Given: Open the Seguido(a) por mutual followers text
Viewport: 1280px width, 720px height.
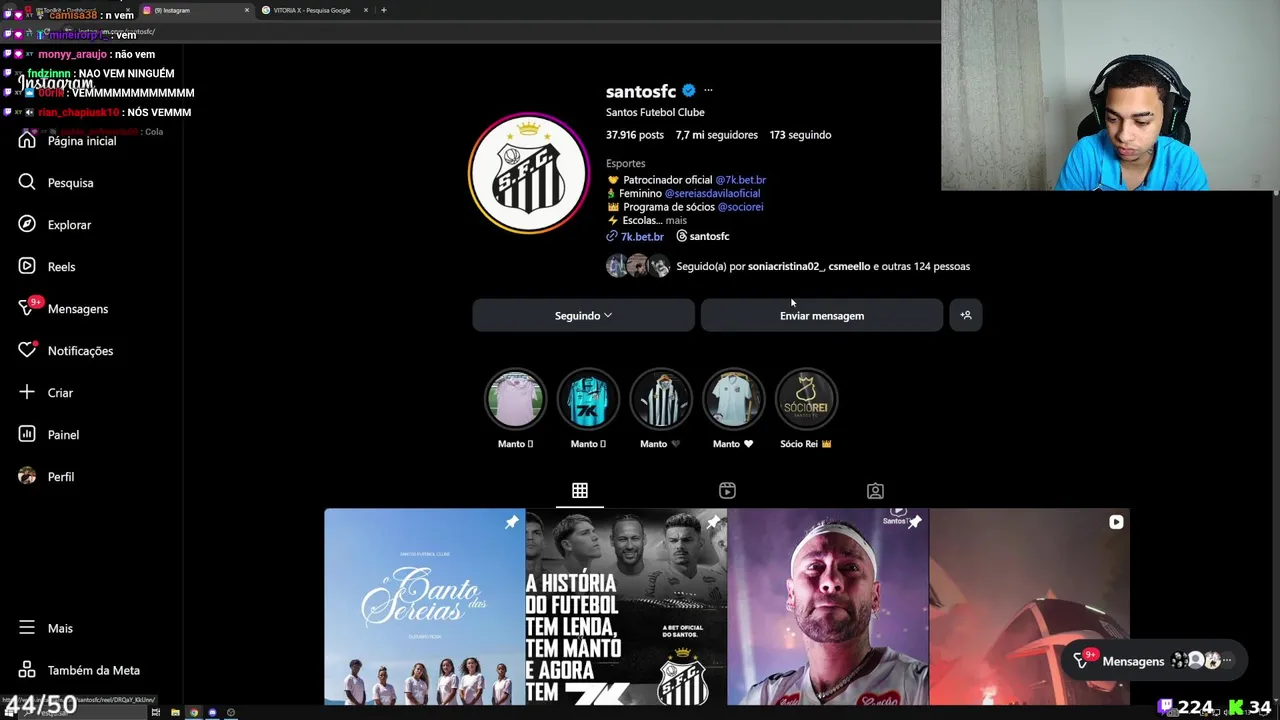Looking at the screenshot, I should click(x=822, y=267).
